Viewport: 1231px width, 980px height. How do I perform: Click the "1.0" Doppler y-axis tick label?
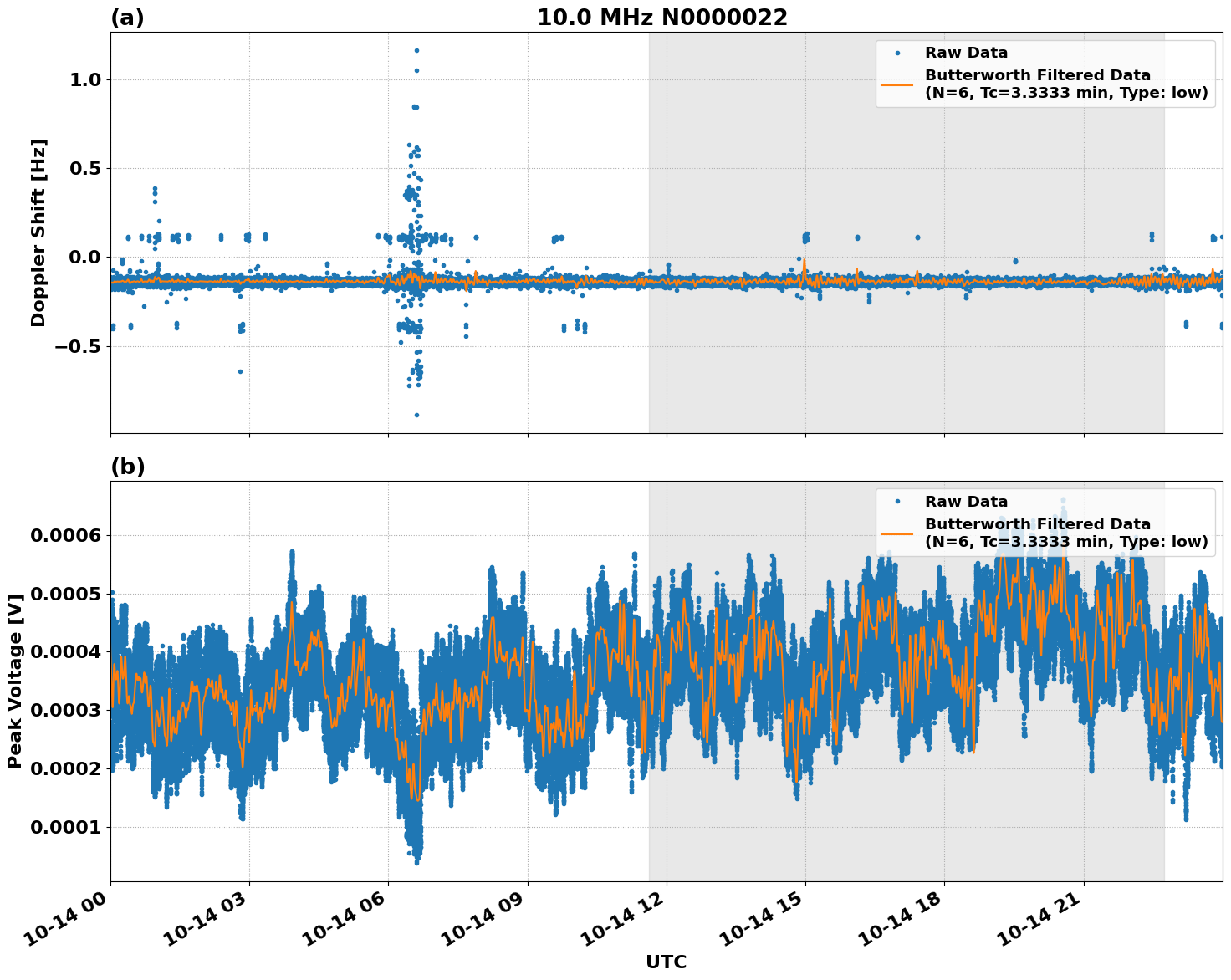84,80
